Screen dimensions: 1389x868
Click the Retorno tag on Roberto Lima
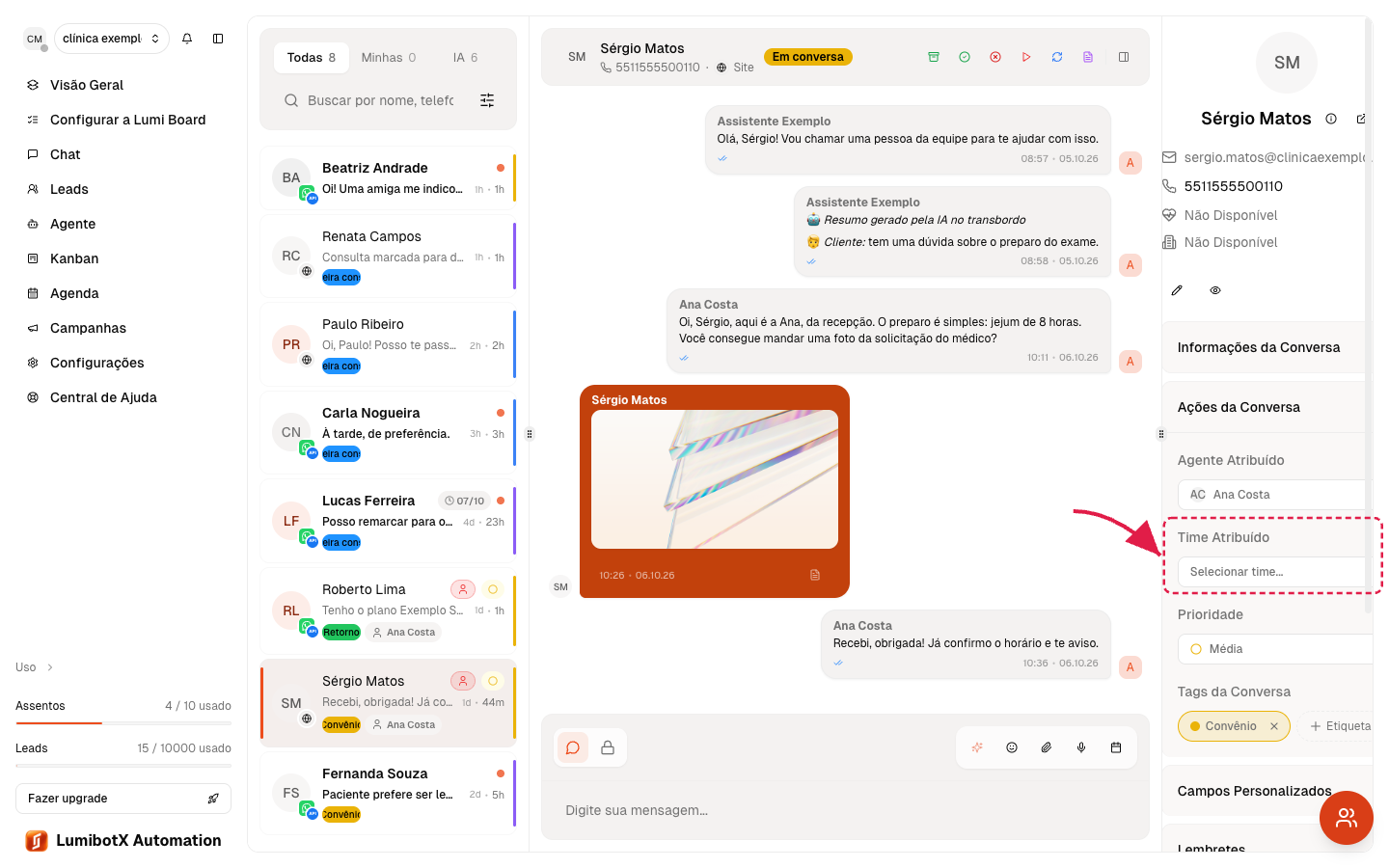coord(341,633)
